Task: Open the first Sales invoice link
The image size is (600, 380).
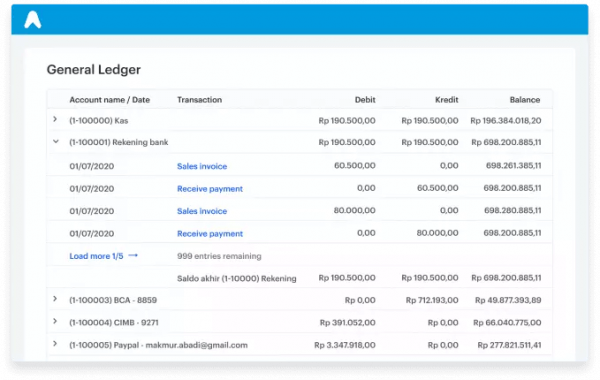Action: click(x=202, y=166)
